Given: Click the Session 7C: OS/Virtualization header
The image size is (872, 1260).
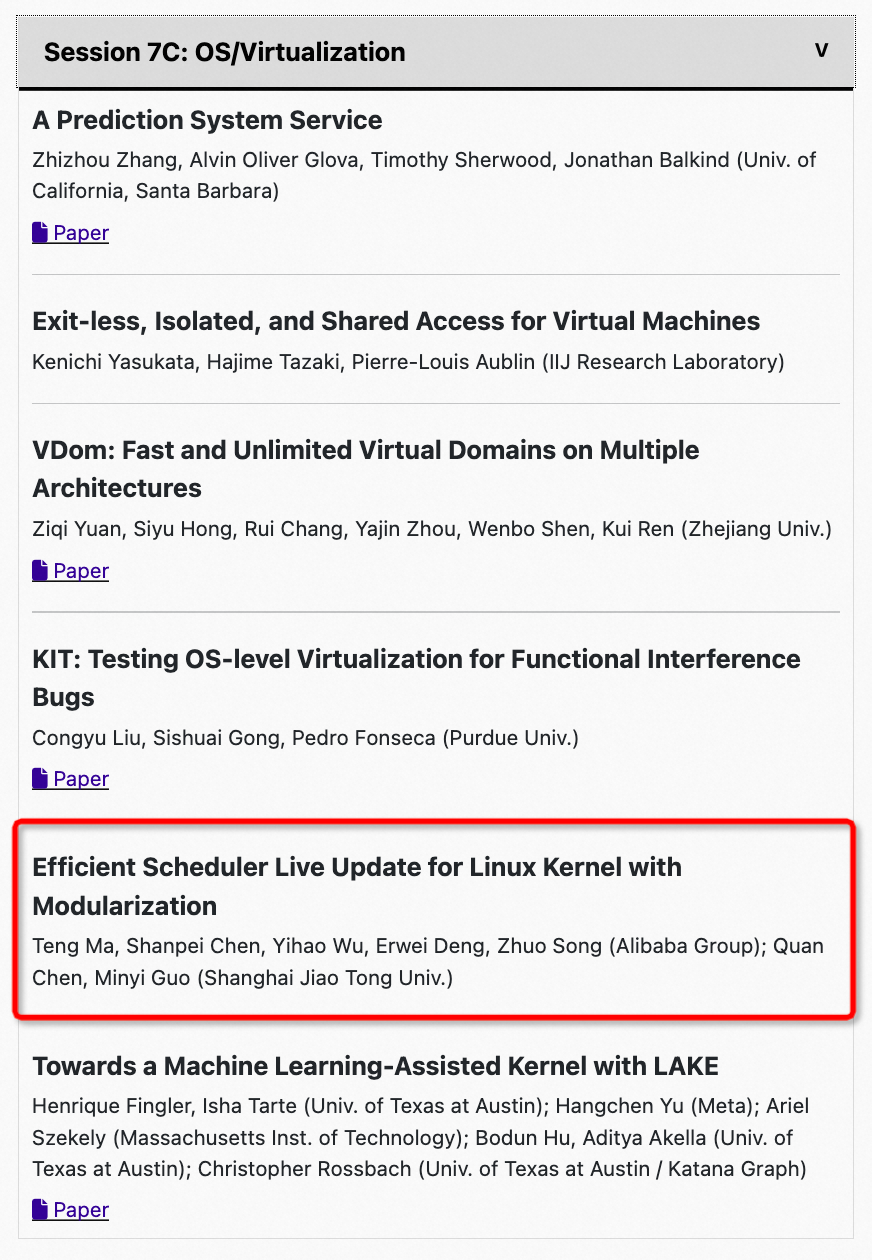Looking at the screenshot, I should [226, 51].
